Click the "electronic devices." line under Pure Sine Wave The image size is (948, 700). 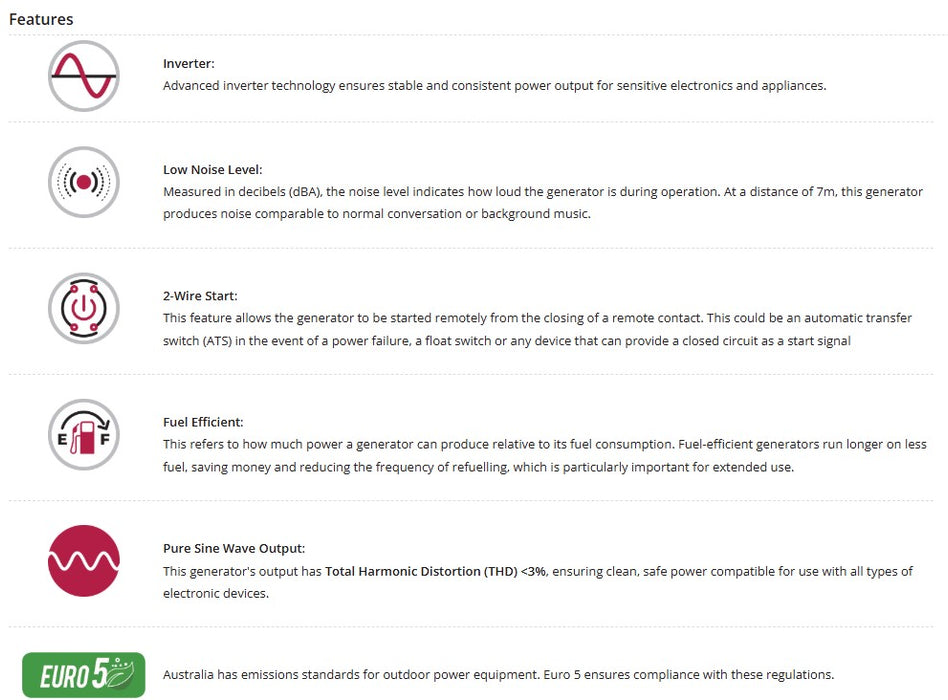[x=214, y=593]
